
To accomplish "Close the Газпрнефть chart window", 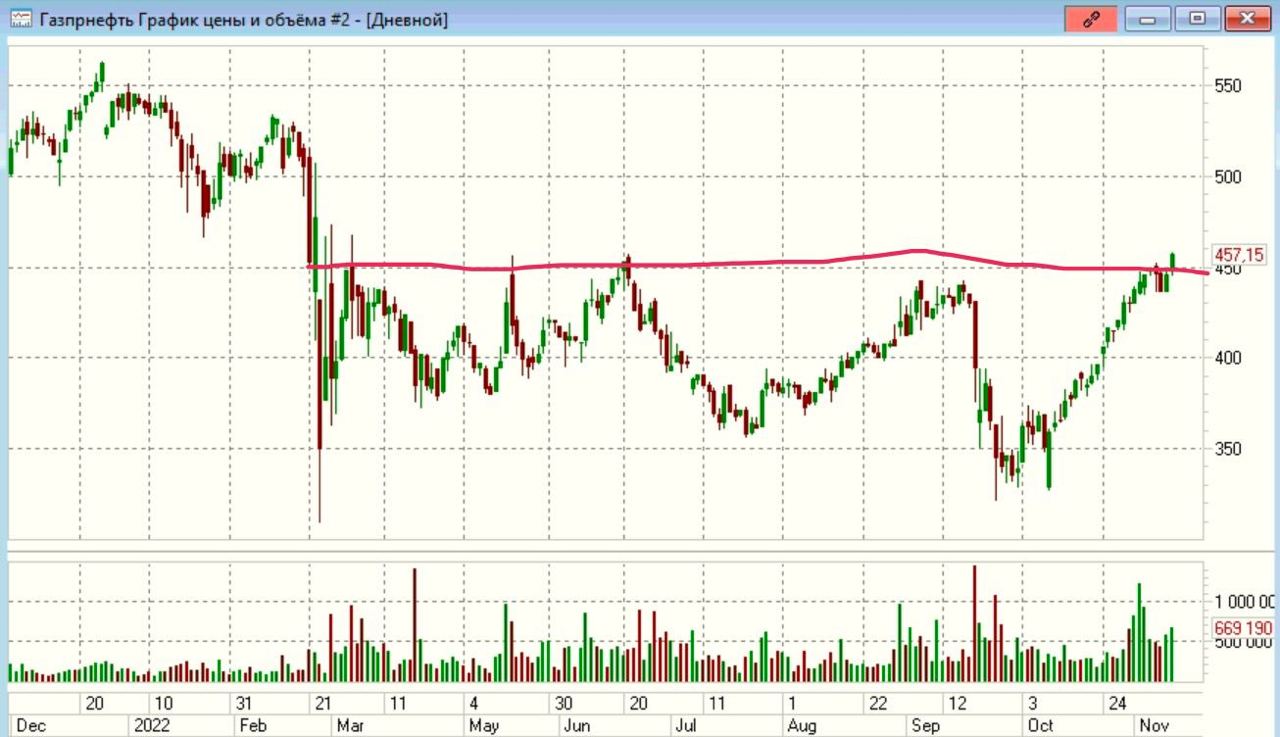I will pos(1247,19).
